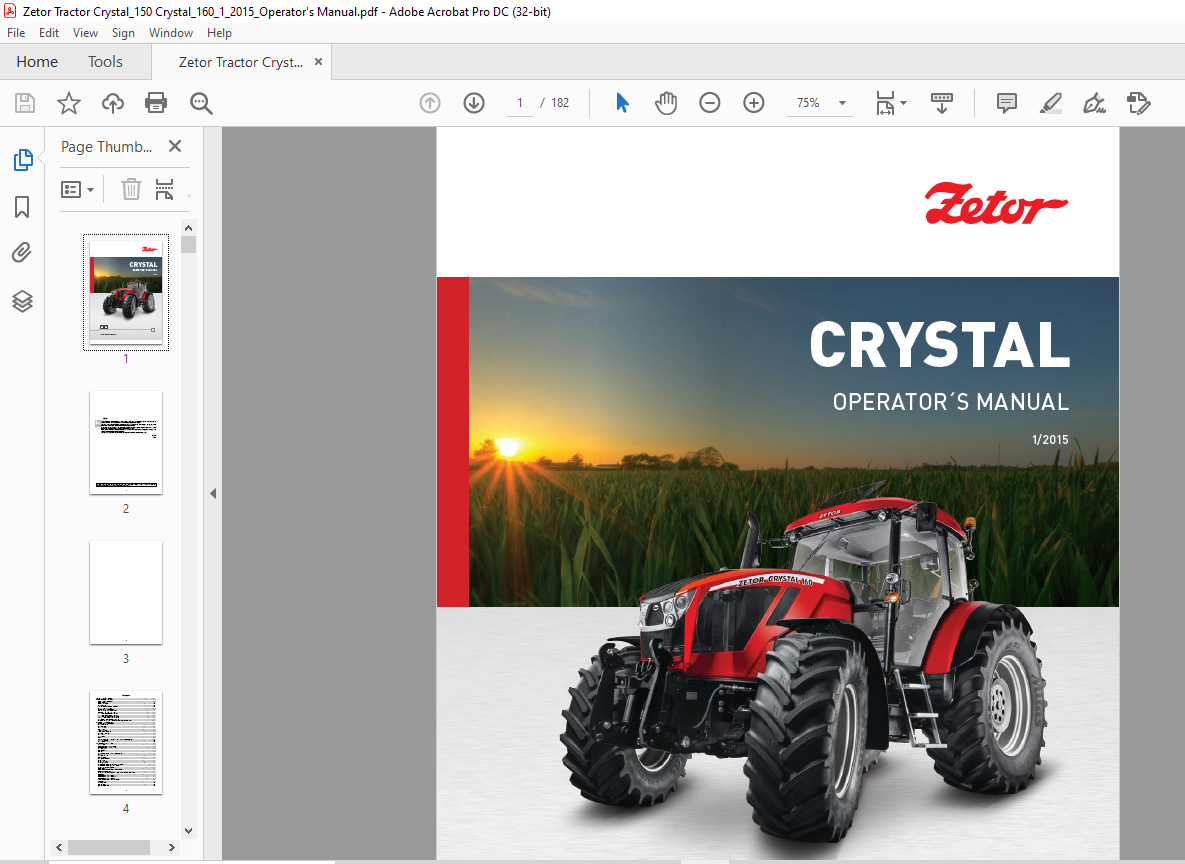Click the page number input field
This screenshot has width=1185, height=864.
coord(520,103)
